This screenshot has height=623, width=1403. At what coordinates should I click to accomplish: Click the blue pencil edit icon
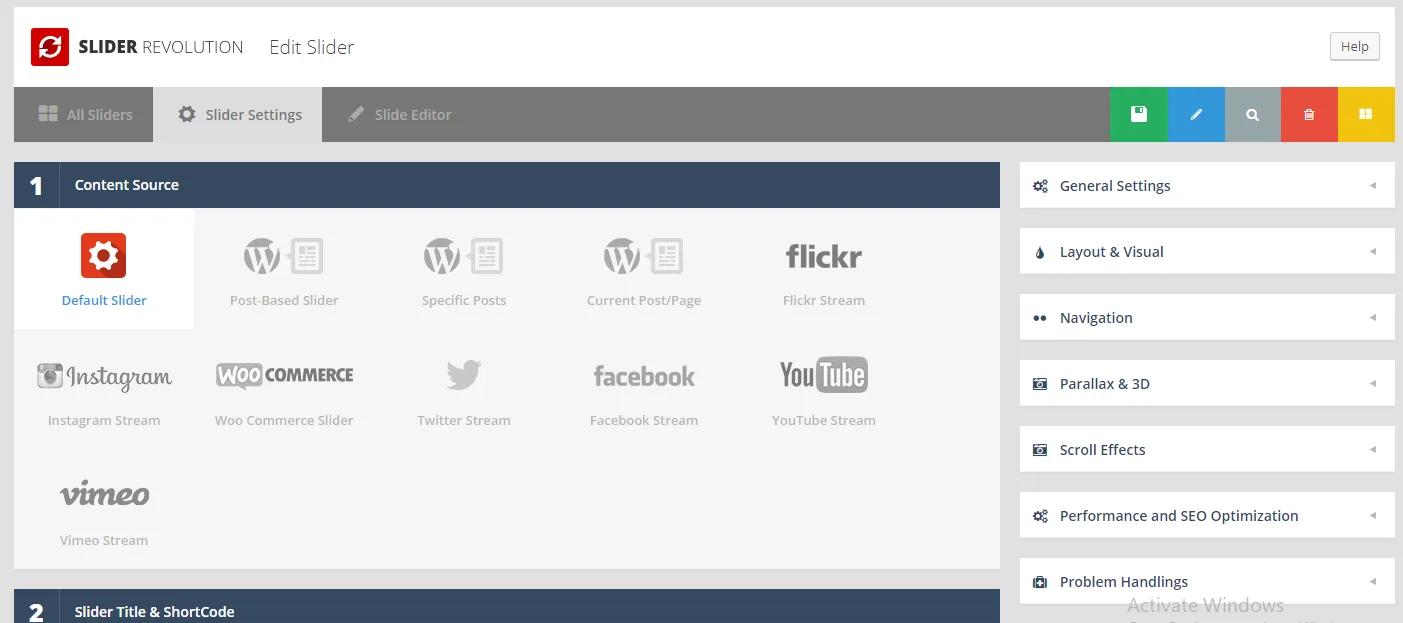tap(1195, 114)
